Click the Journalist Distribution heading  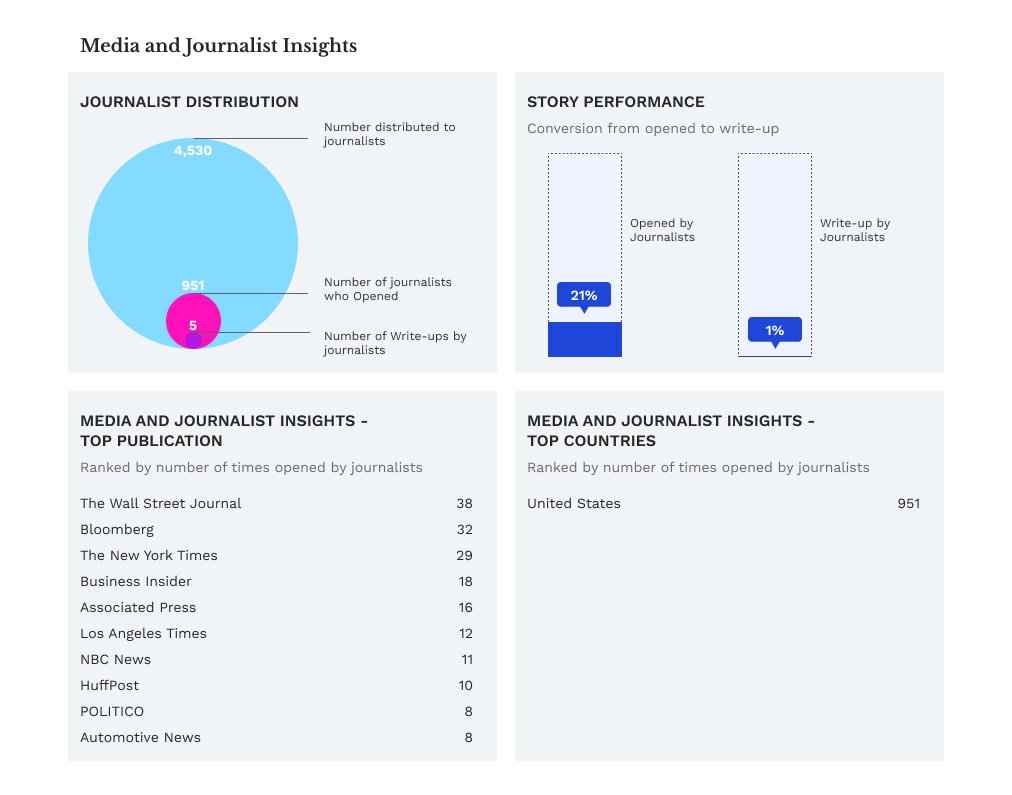(x=189, y=102)
